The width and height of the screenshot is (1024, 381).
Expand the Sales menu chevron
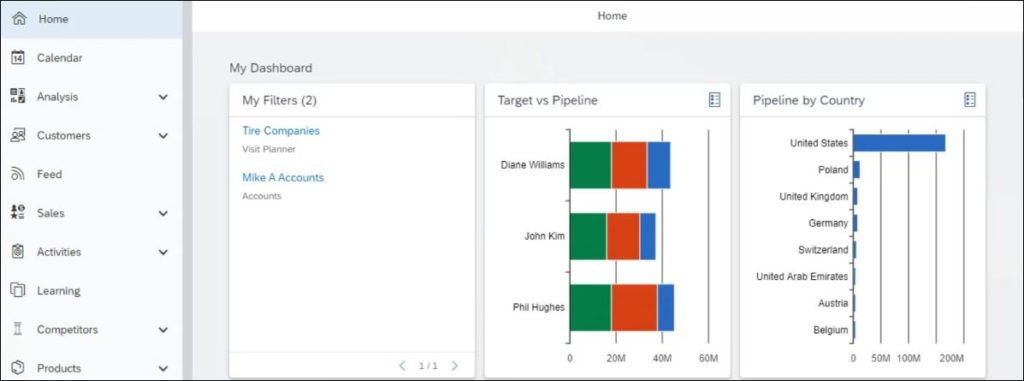coord(163,213)
